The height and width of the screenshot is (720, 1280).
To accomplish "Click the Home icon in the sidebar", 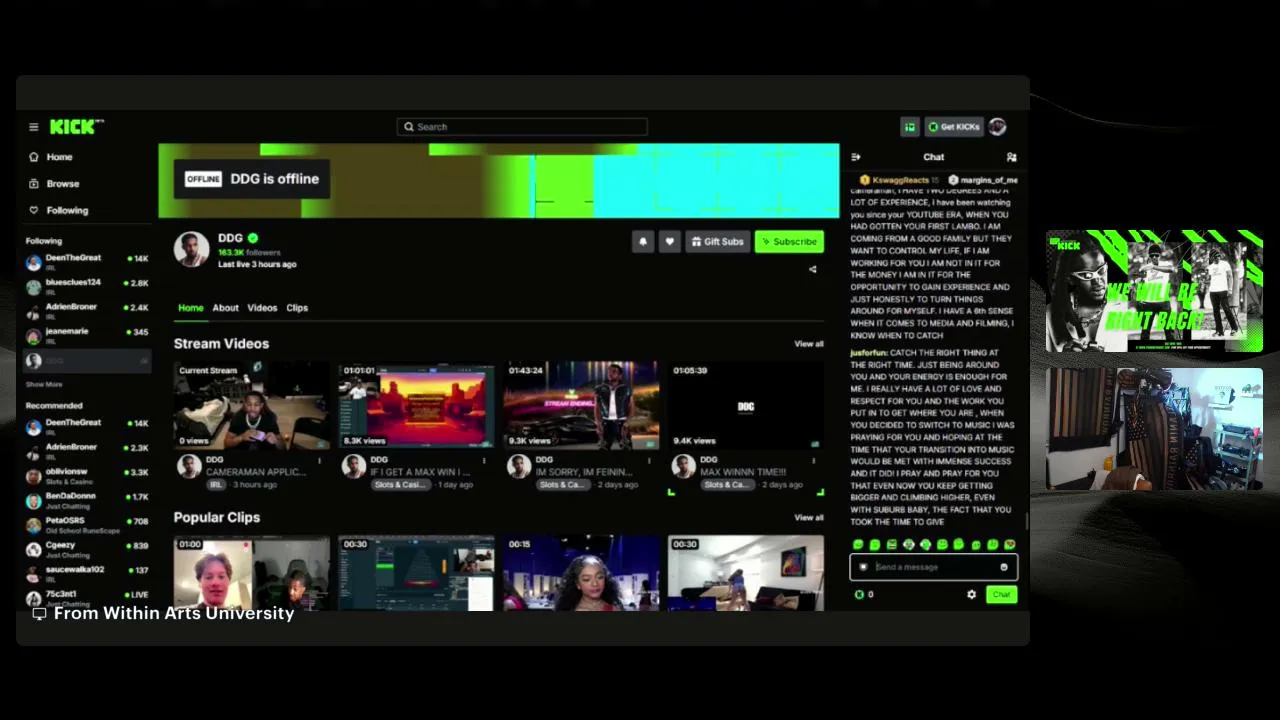I will coord(34,157).
